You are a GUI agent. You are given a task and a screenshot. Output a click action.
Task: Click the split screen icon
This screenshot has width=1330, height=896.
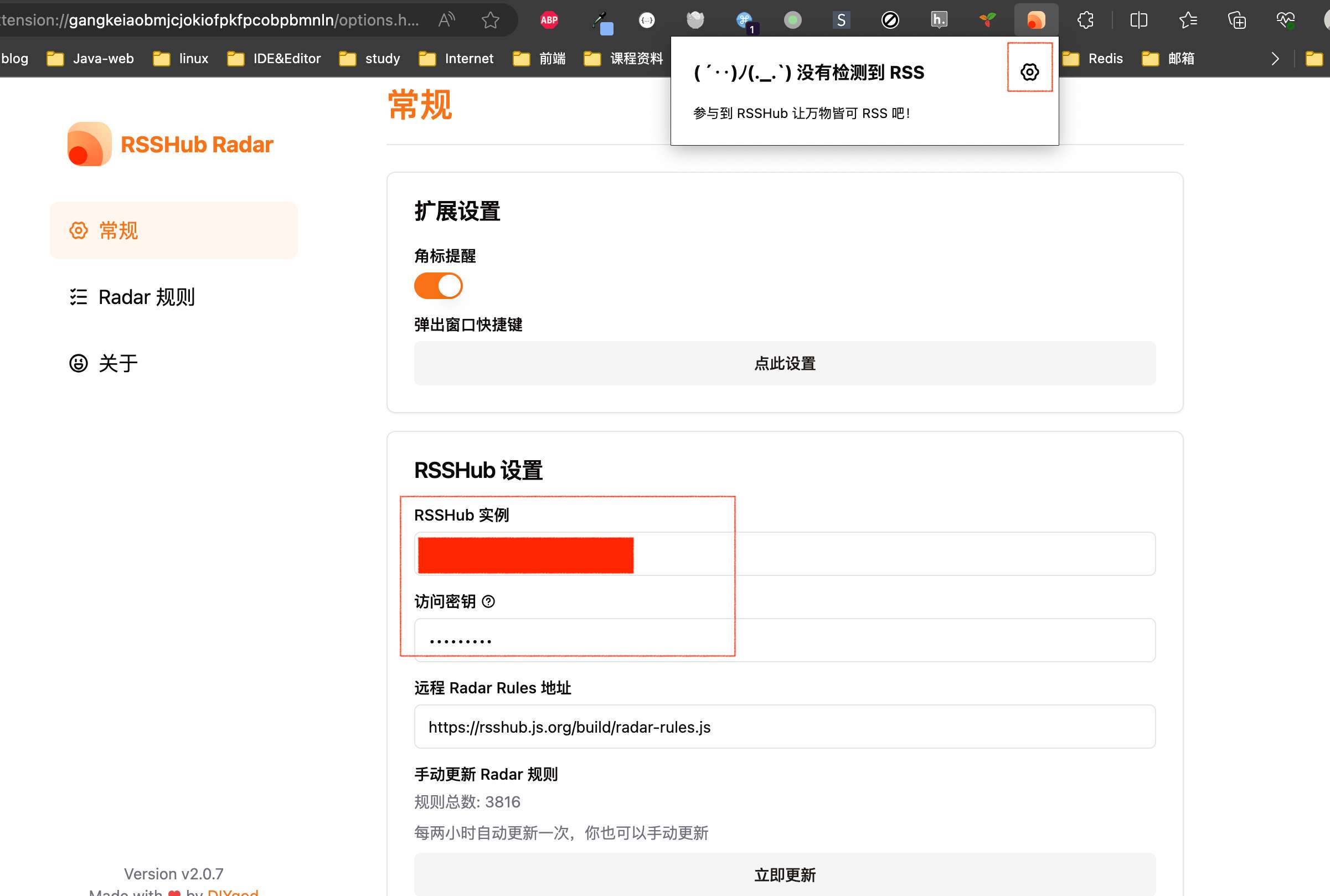(x=1138, y=20)
